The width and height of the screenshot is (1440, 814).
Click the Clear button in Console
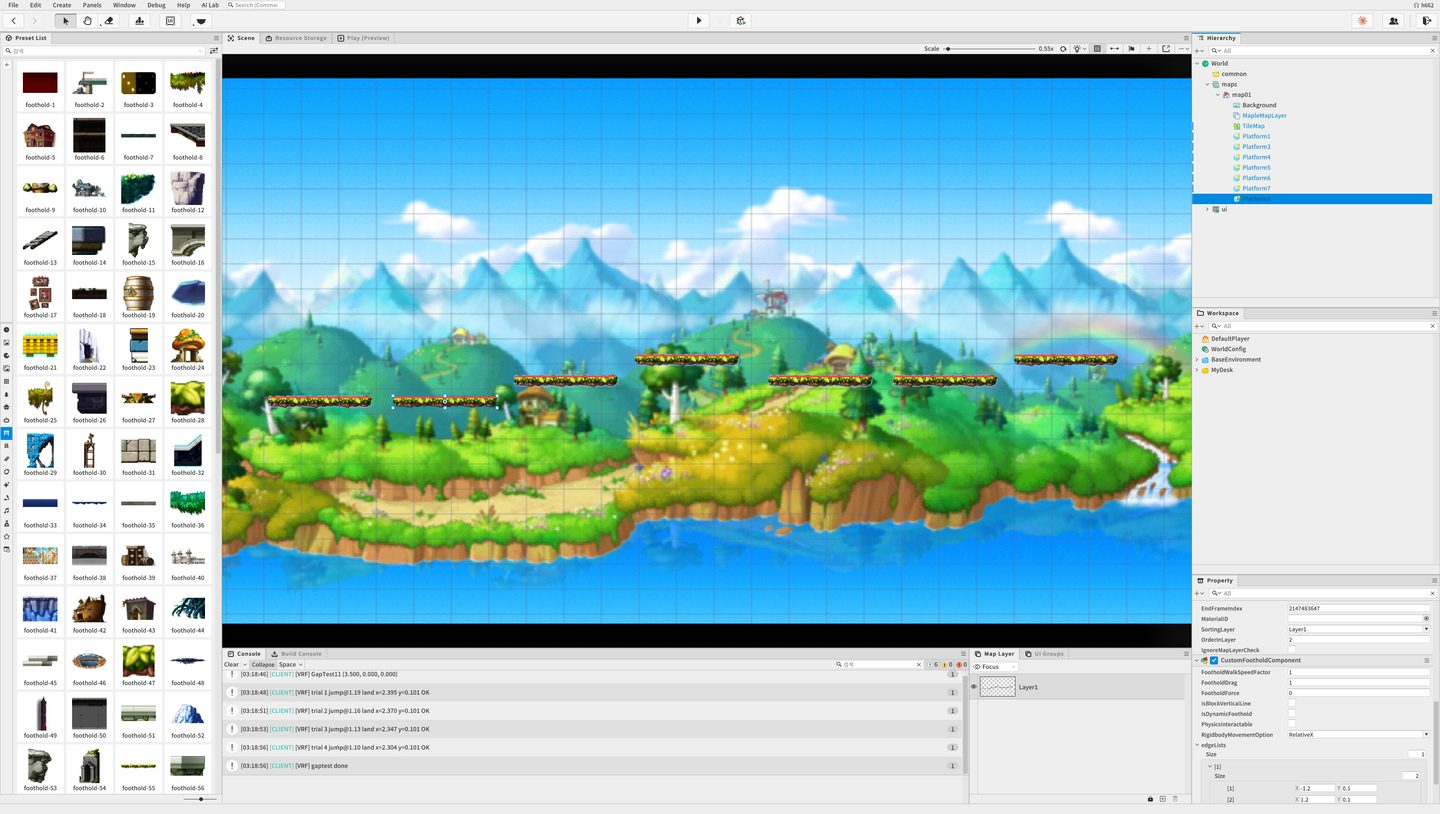231,665
